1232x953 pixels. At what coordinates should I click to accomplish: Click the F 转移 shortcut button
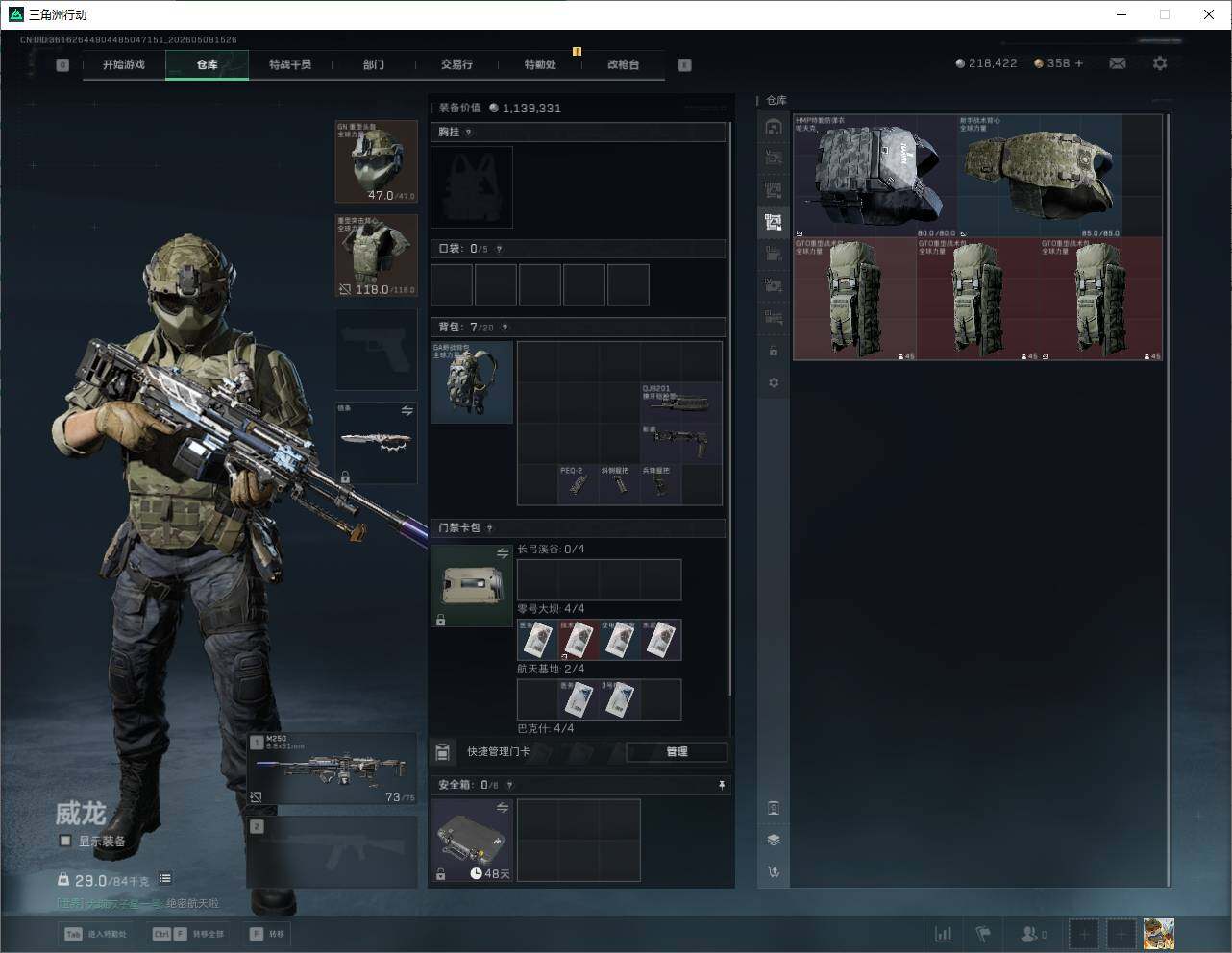pos(267,934)
